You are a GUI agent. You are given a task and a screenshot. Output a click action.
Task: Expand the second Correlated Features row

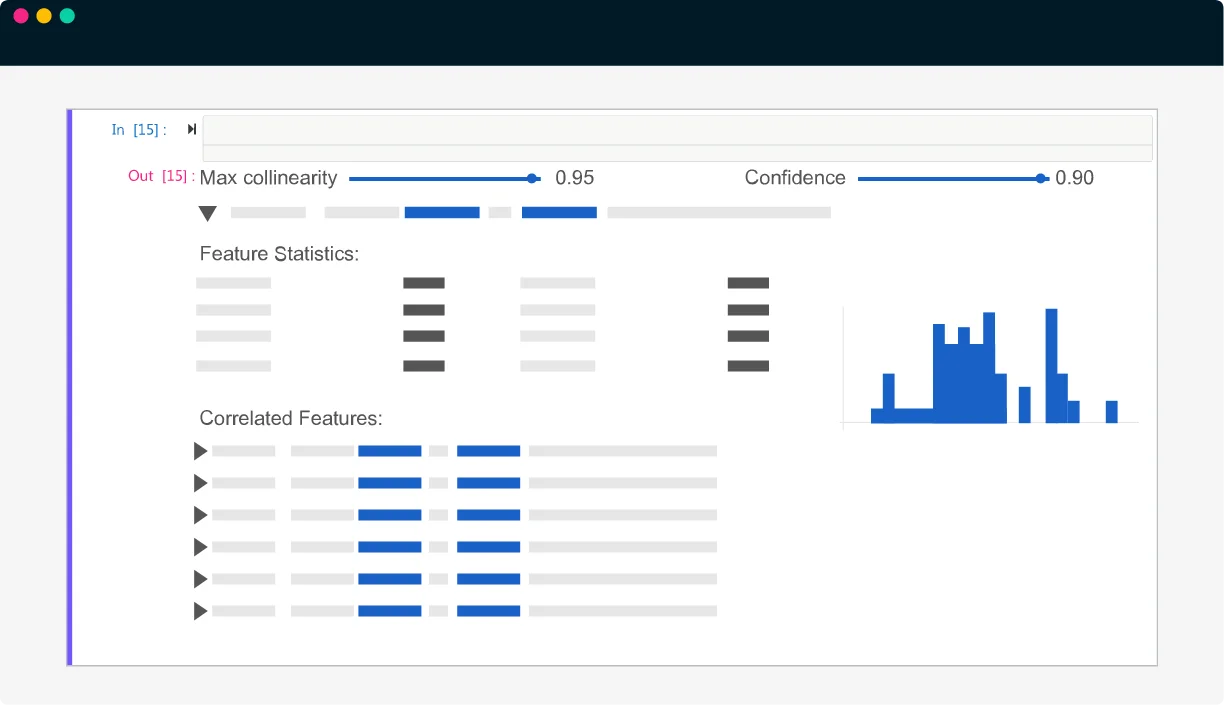(x=200, y=483)
